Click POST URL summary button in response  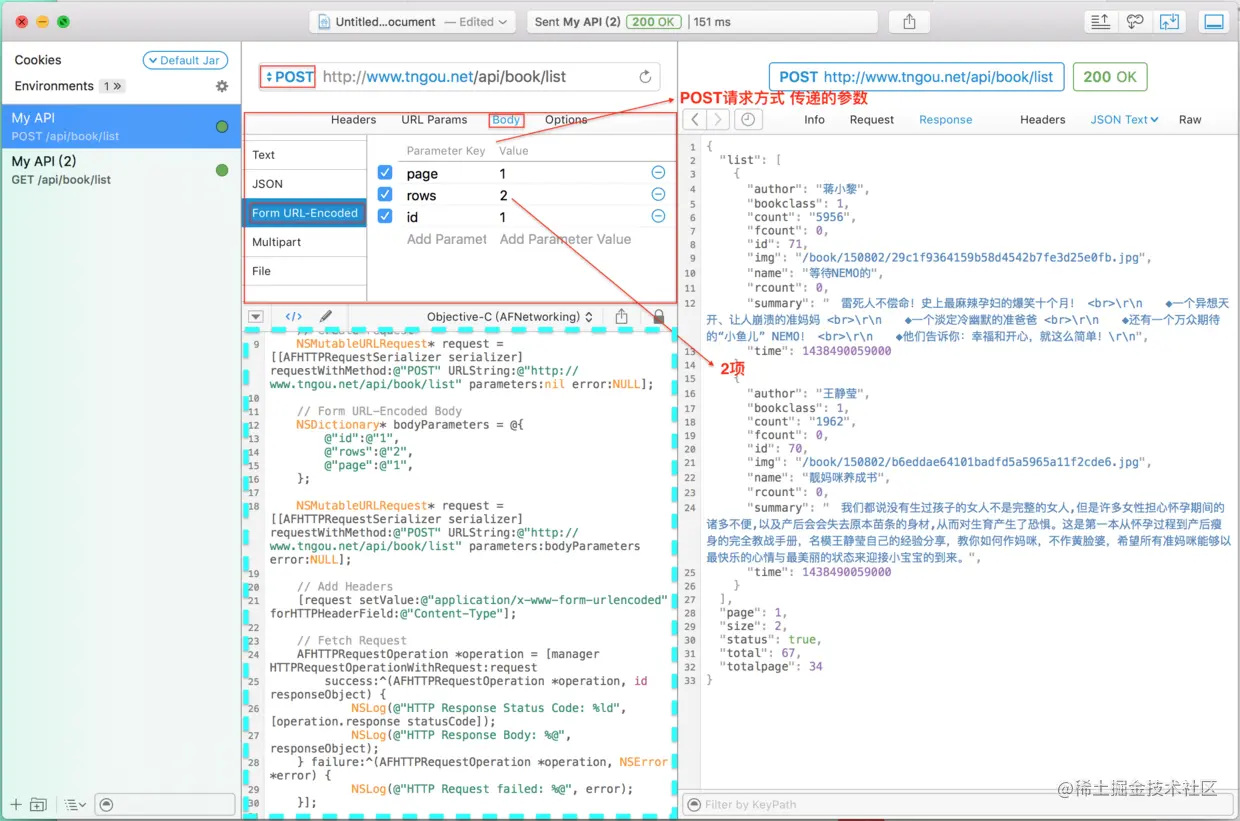[916, 77]
